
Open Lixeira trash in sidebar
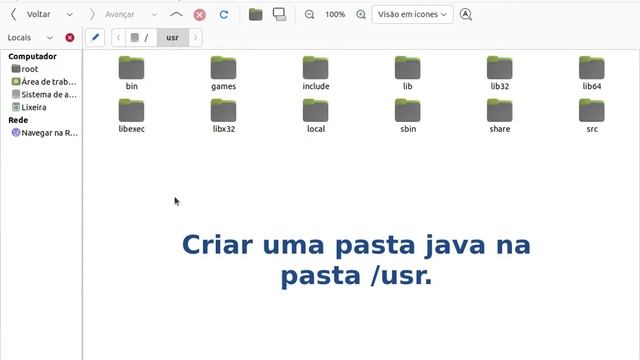29,107
